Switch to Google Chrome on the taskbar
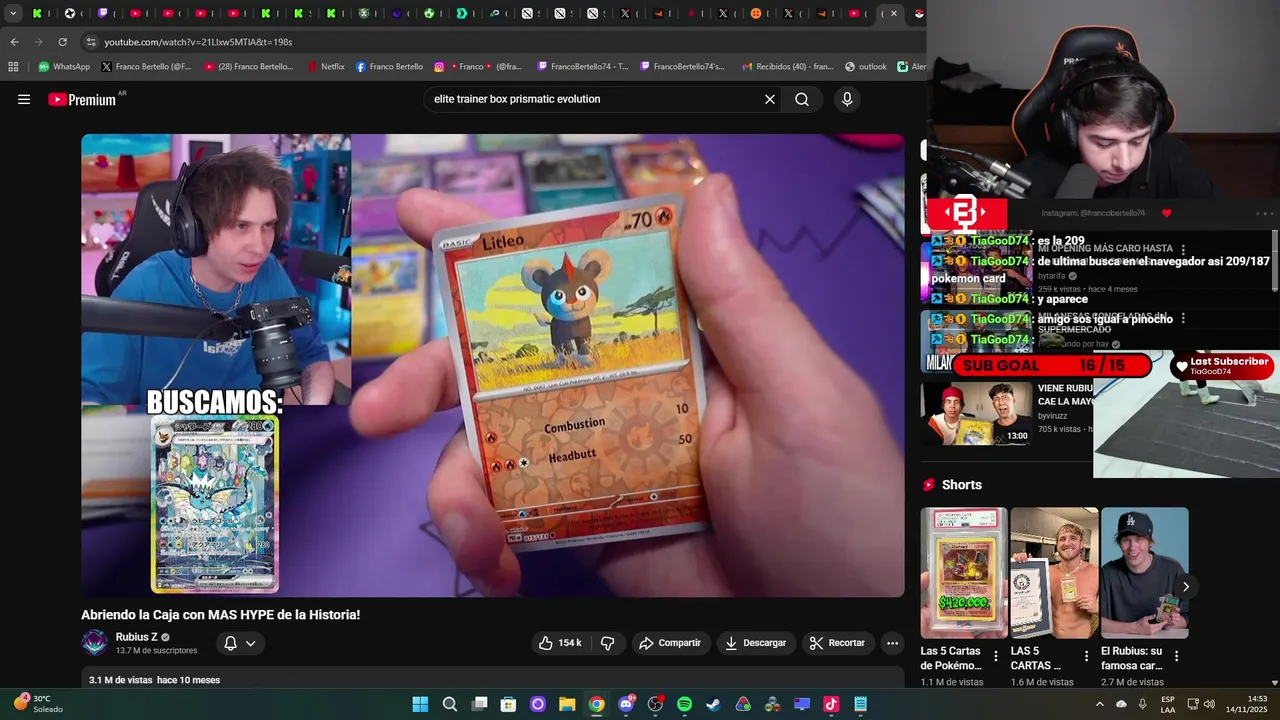Screen dimensions: 1280x720 596,704
